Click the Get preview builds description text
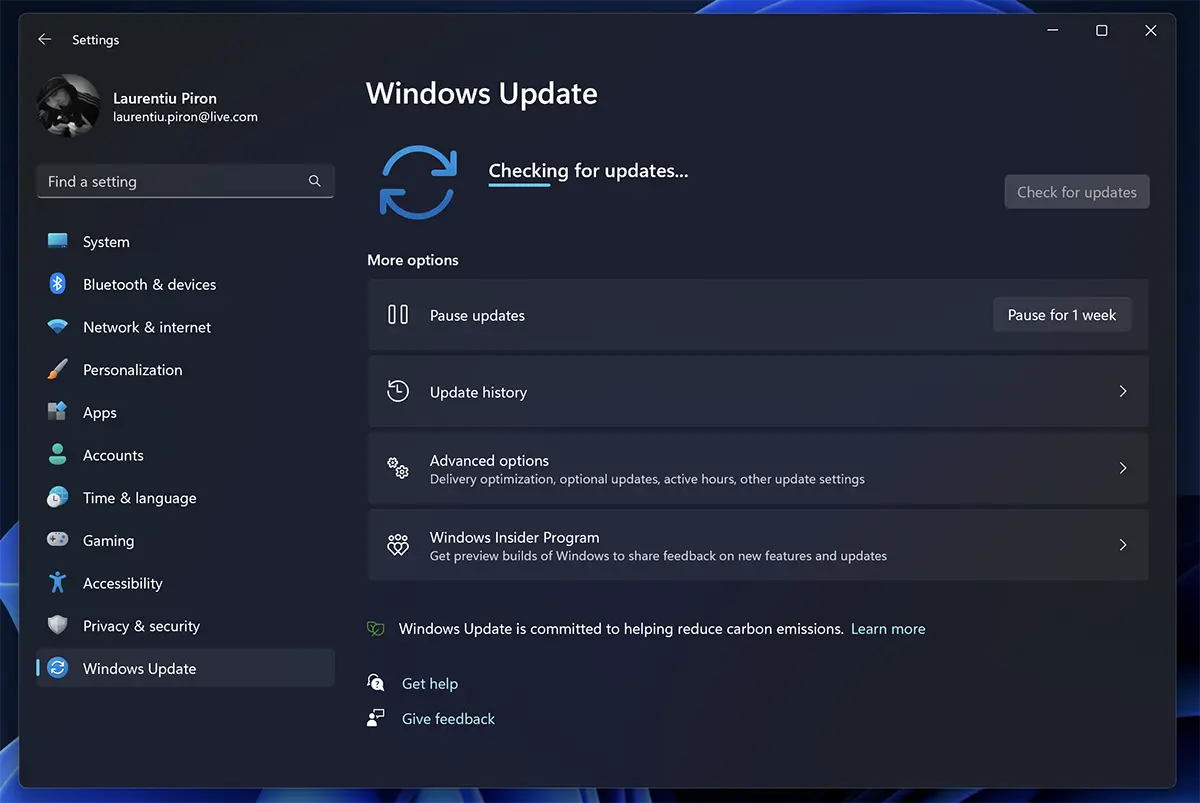This screenshot has height=803, width=1200. pyautogui.click(x=658, y=556)
